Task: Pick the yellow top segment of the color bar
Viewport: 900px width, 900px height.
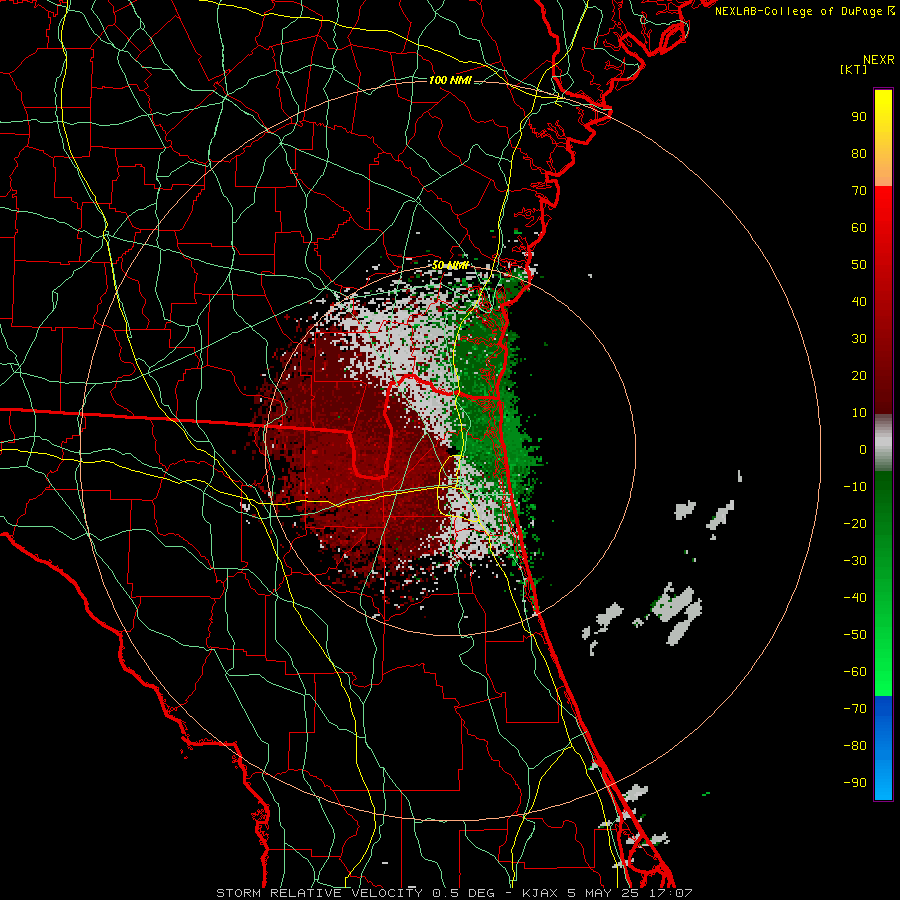Action: pos(883,138)
